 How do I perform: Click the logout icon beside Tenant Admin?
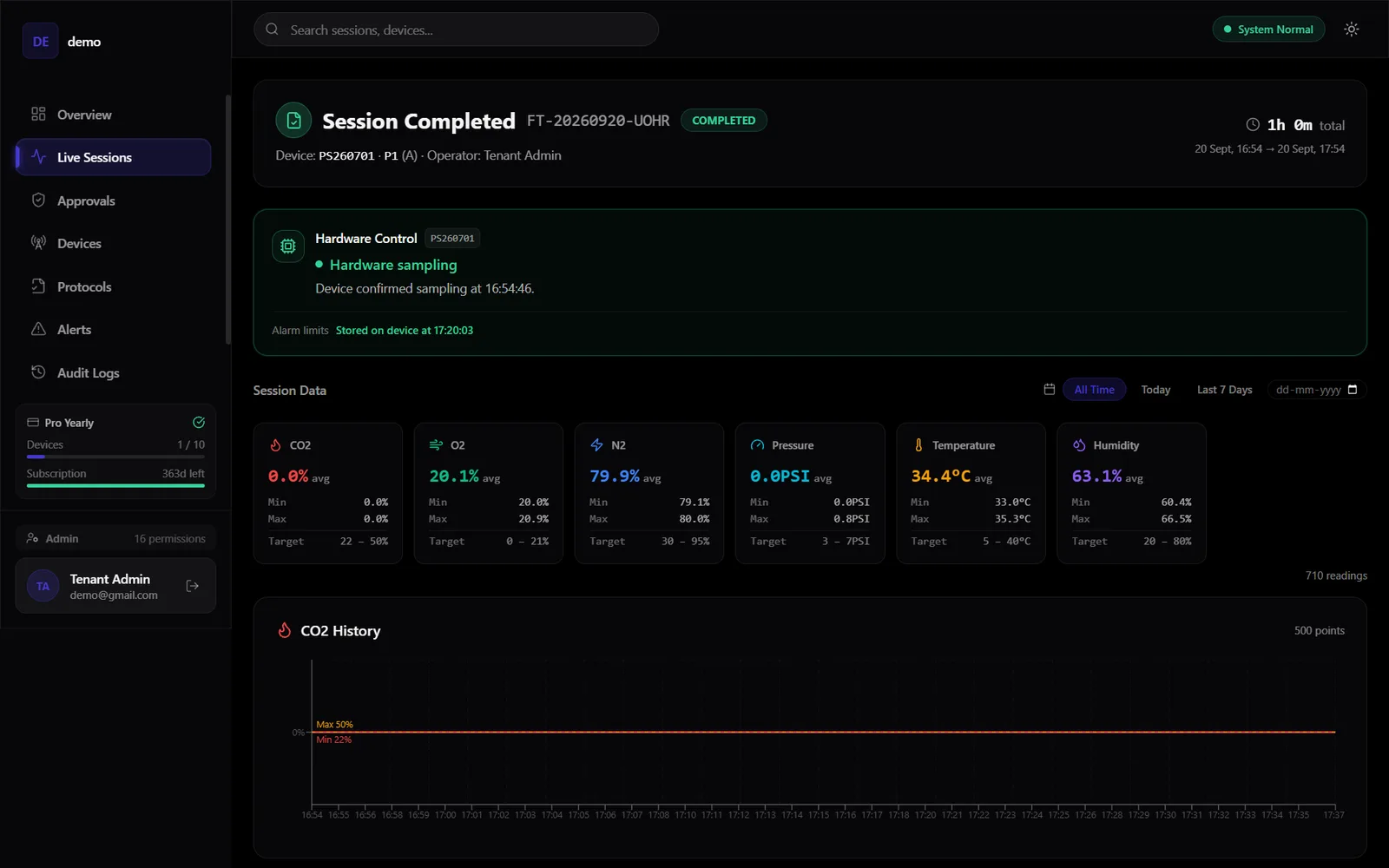[193, 587]
